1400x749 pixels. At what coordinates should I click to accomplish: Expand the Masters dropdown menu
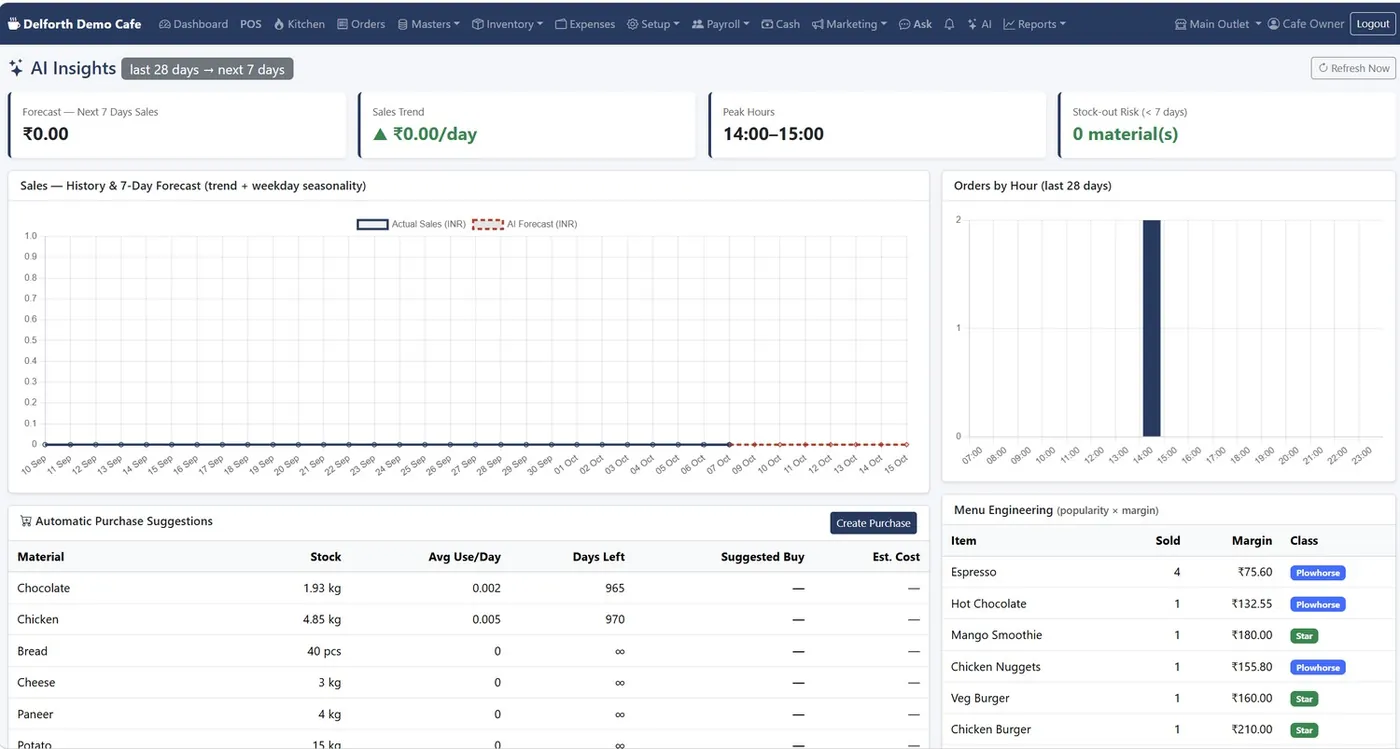(429, 24)
